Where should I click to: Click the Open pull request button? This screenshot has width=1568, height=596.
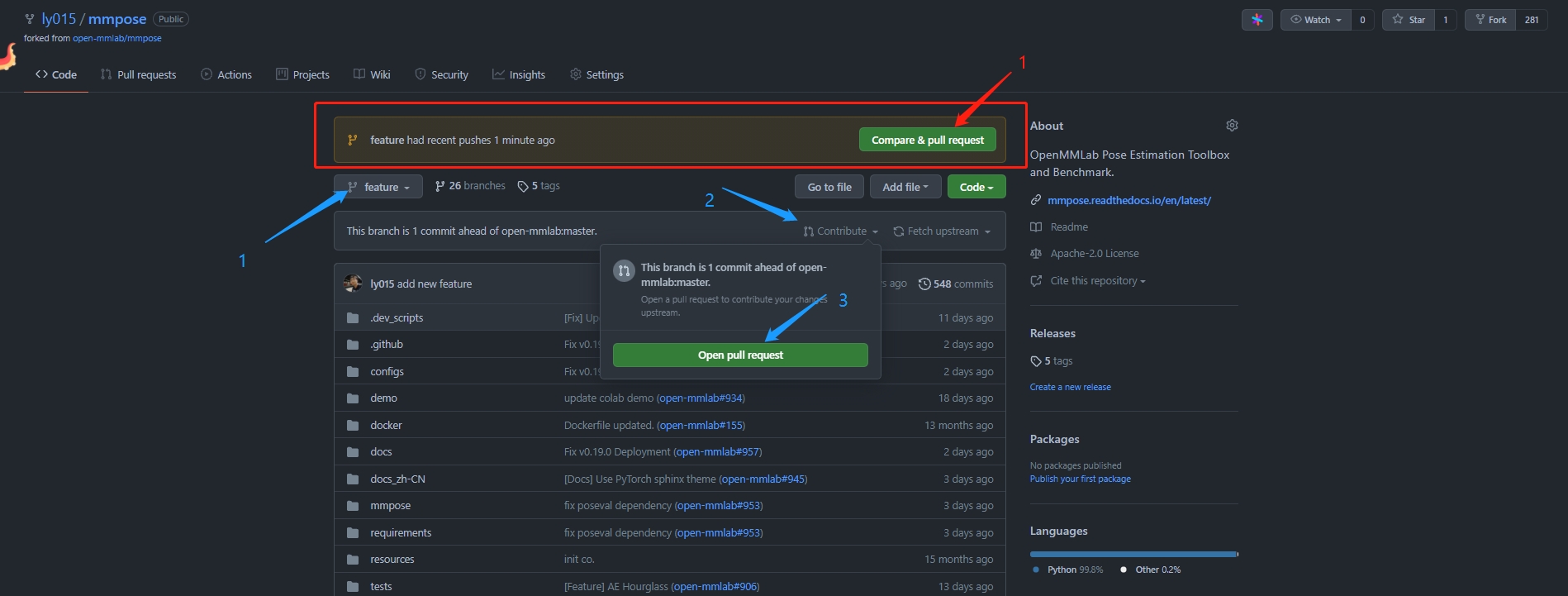(740, 355)
